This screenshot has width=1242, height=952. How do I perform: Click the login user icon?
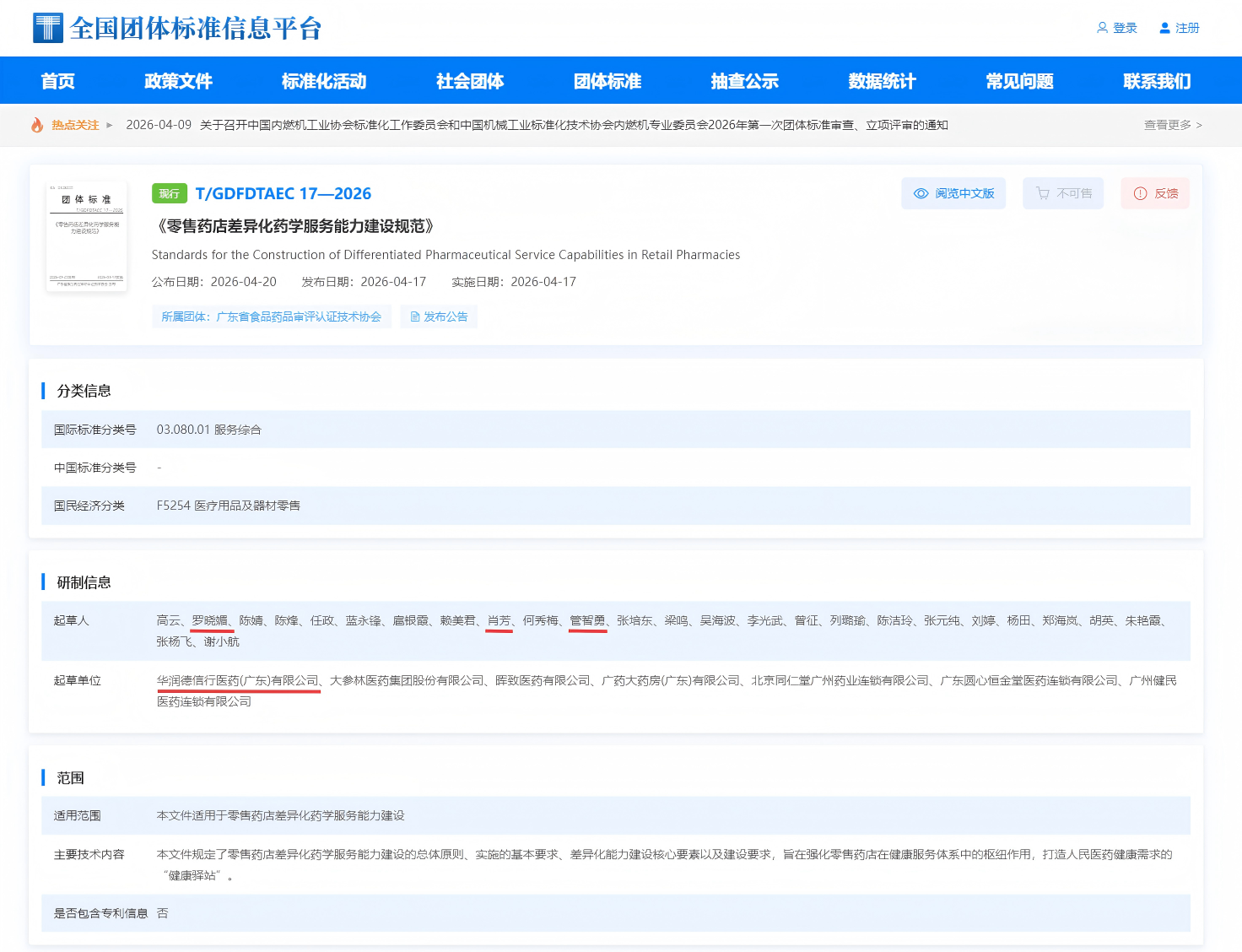click(x=1102, y=28)
